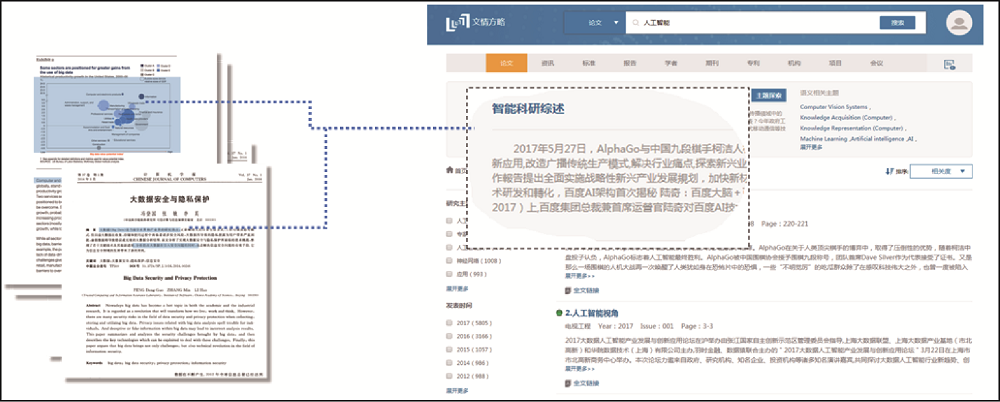1000x402 pixels.
Task: Expand 展开更多>> of the 人工智能视角 abstract
Action: click(x=579, y=369)
